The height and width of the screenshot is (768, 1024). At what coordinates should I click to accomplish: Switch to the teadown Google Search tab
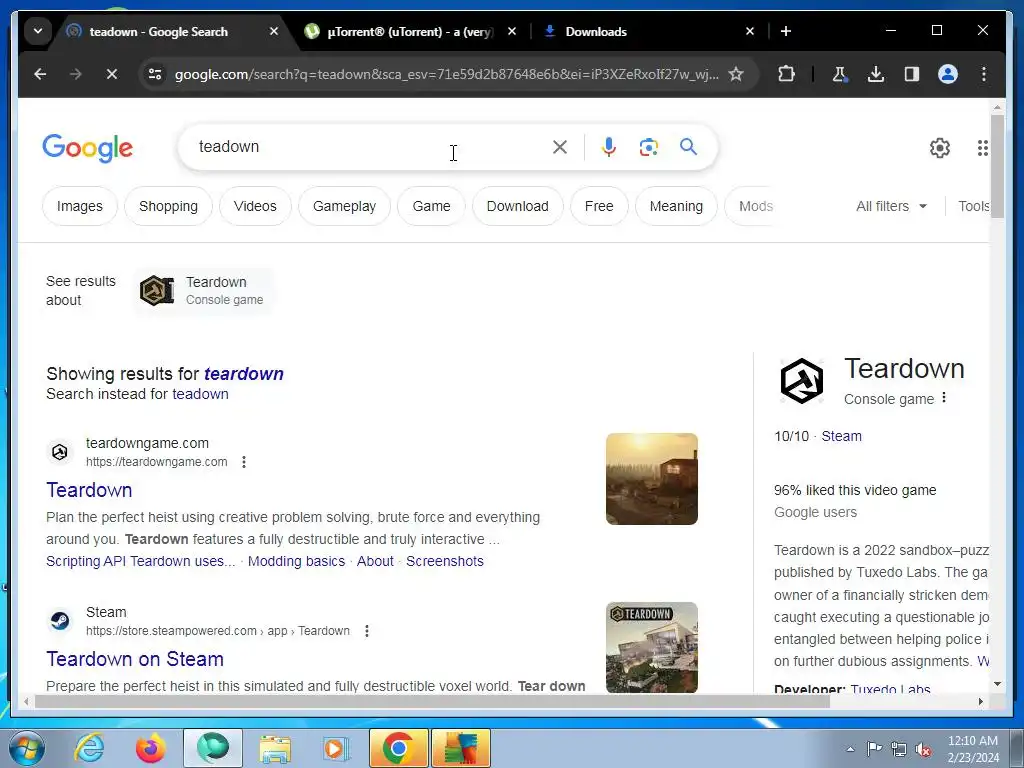159,31
